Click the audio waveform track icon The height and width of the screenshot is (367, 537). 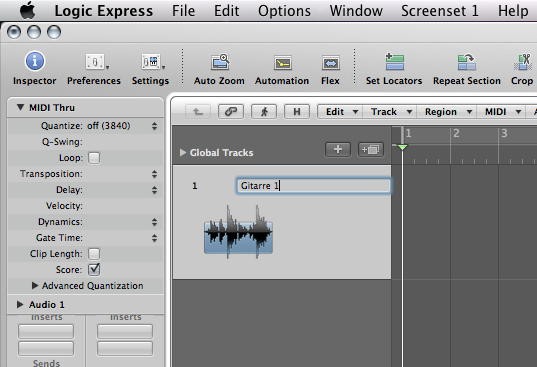click(x=238, y=232)
